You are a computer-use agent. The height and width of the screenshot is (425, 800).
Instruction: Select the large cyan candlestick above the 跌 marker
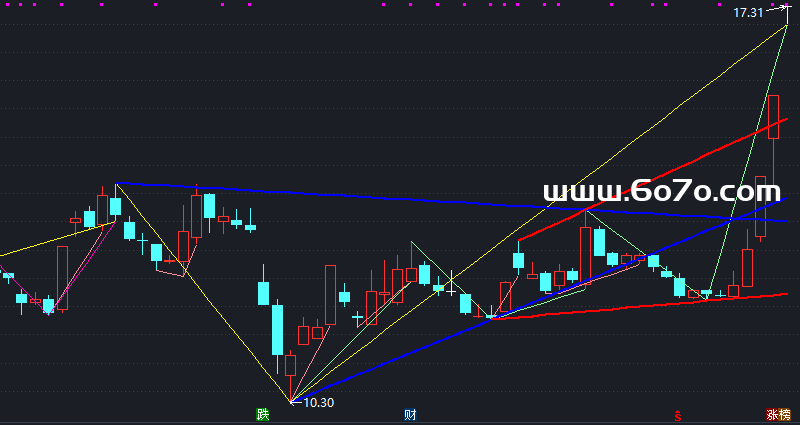tap(277, 329)
